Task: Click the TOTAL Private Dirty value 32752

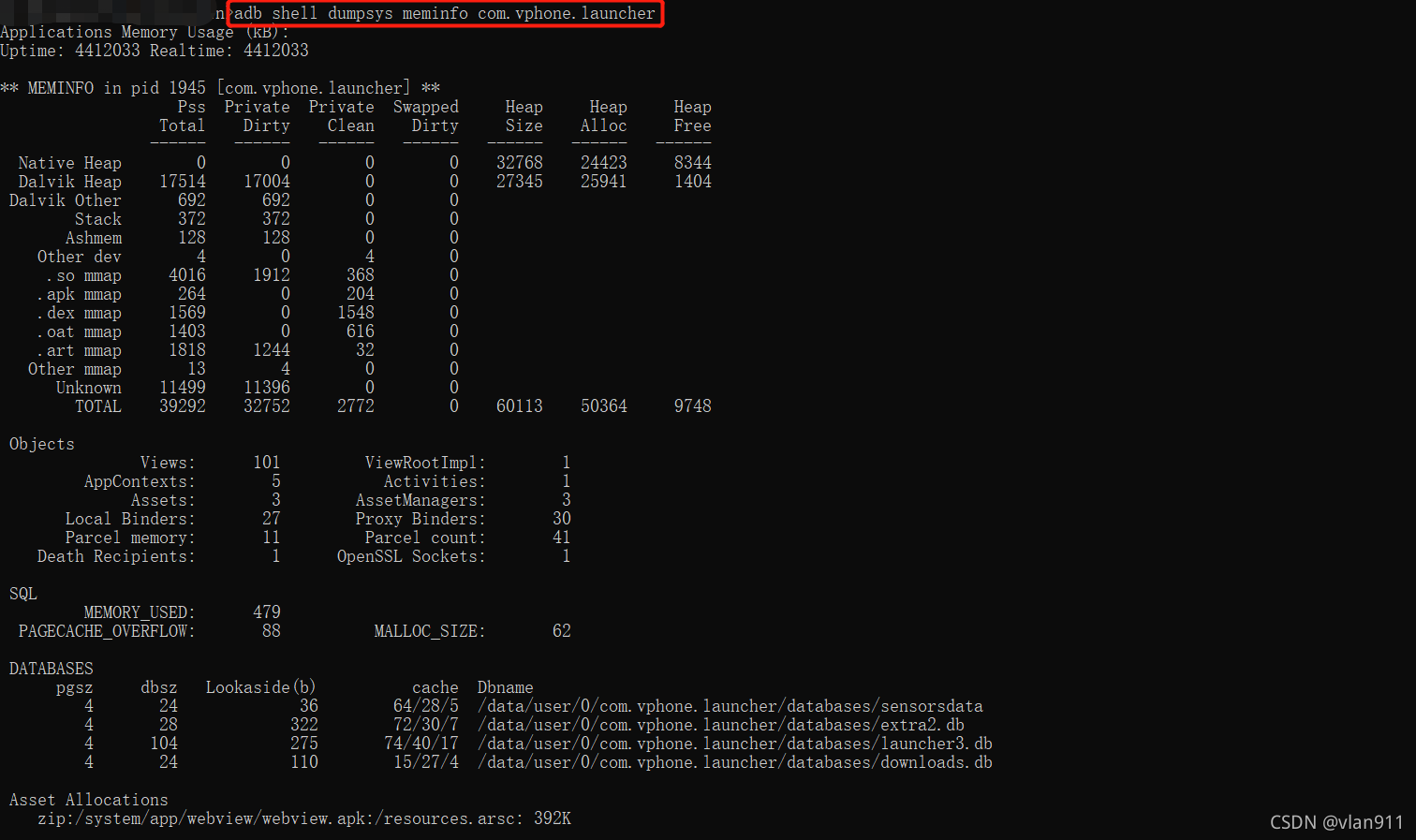Action: coord(267,406)
